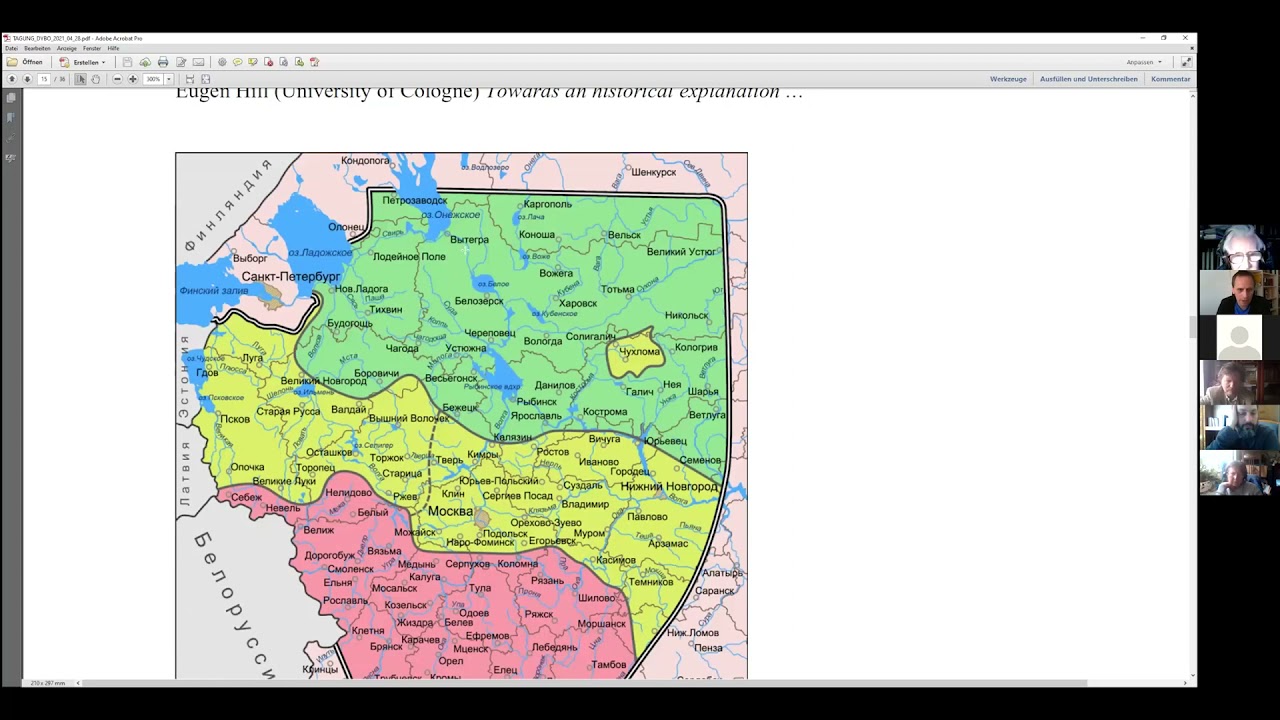The width and height of the screenshot is (1280, 720).
Task: Click the page number field showing 15
Action: pos(44,79)
